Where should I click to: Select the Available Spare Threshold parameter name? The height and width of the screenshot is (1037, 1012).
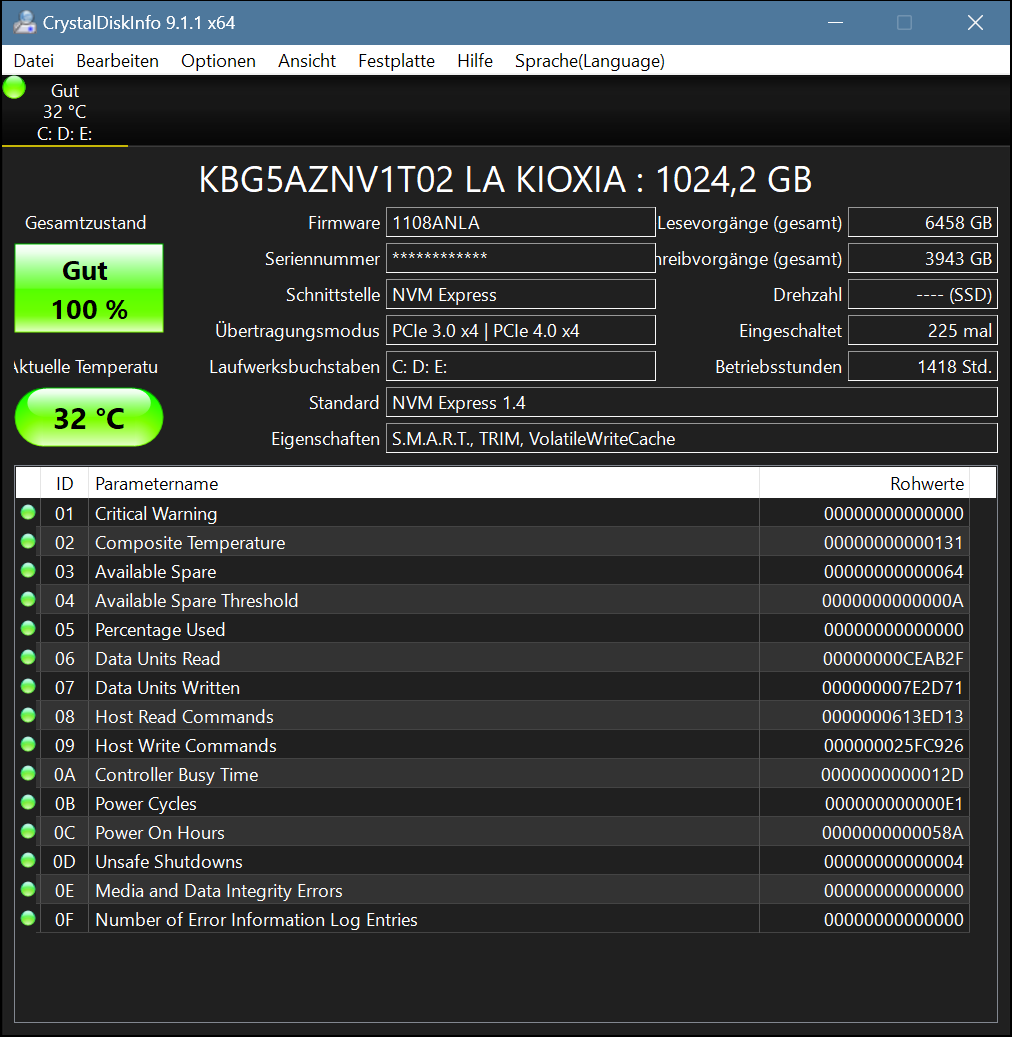point(196,601)
